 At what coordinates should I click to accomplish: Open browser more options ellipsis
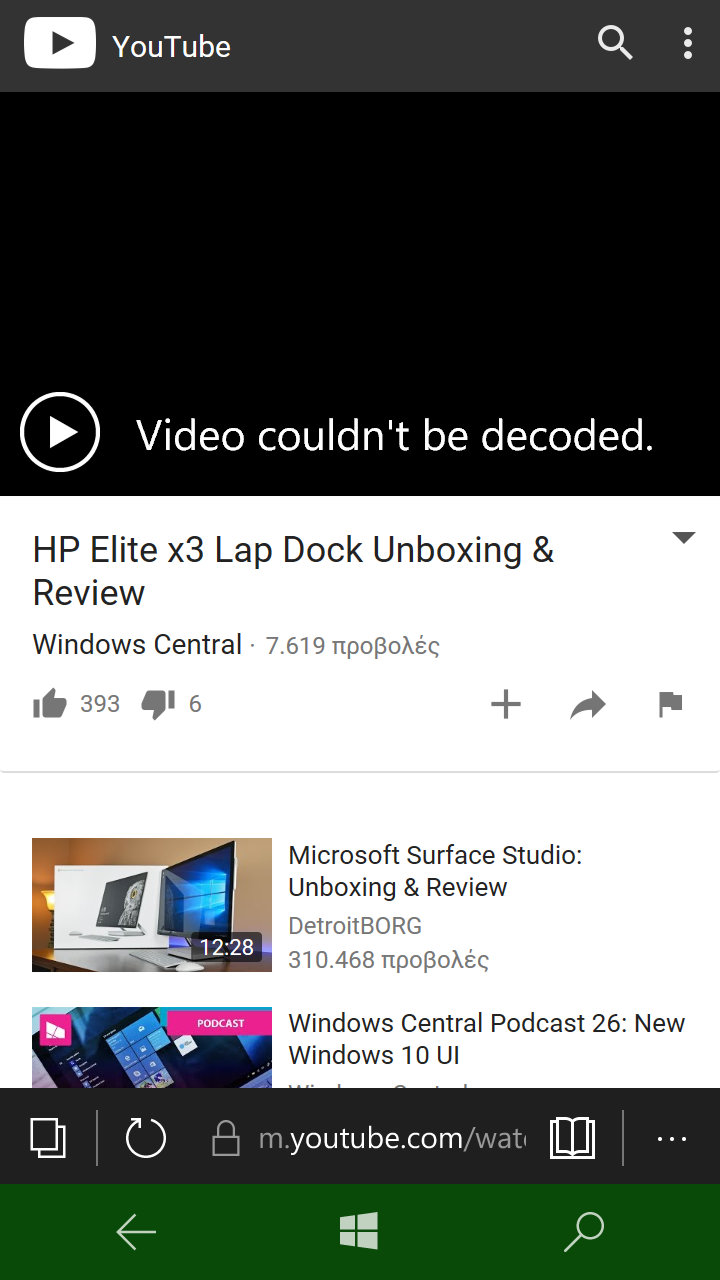[671, 1138]
